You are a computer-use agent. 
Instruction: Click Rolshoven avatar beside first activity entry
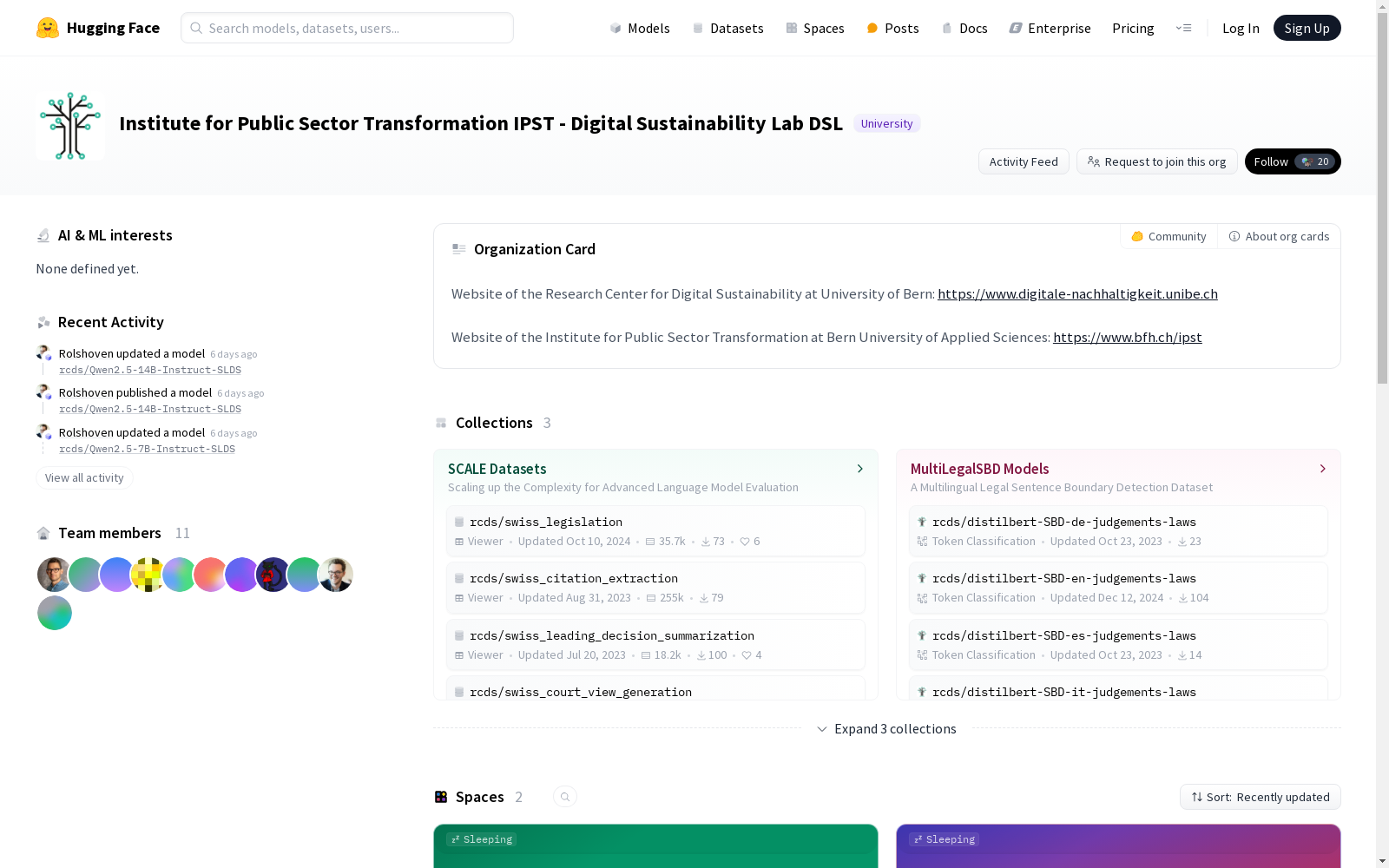[43, 352]
